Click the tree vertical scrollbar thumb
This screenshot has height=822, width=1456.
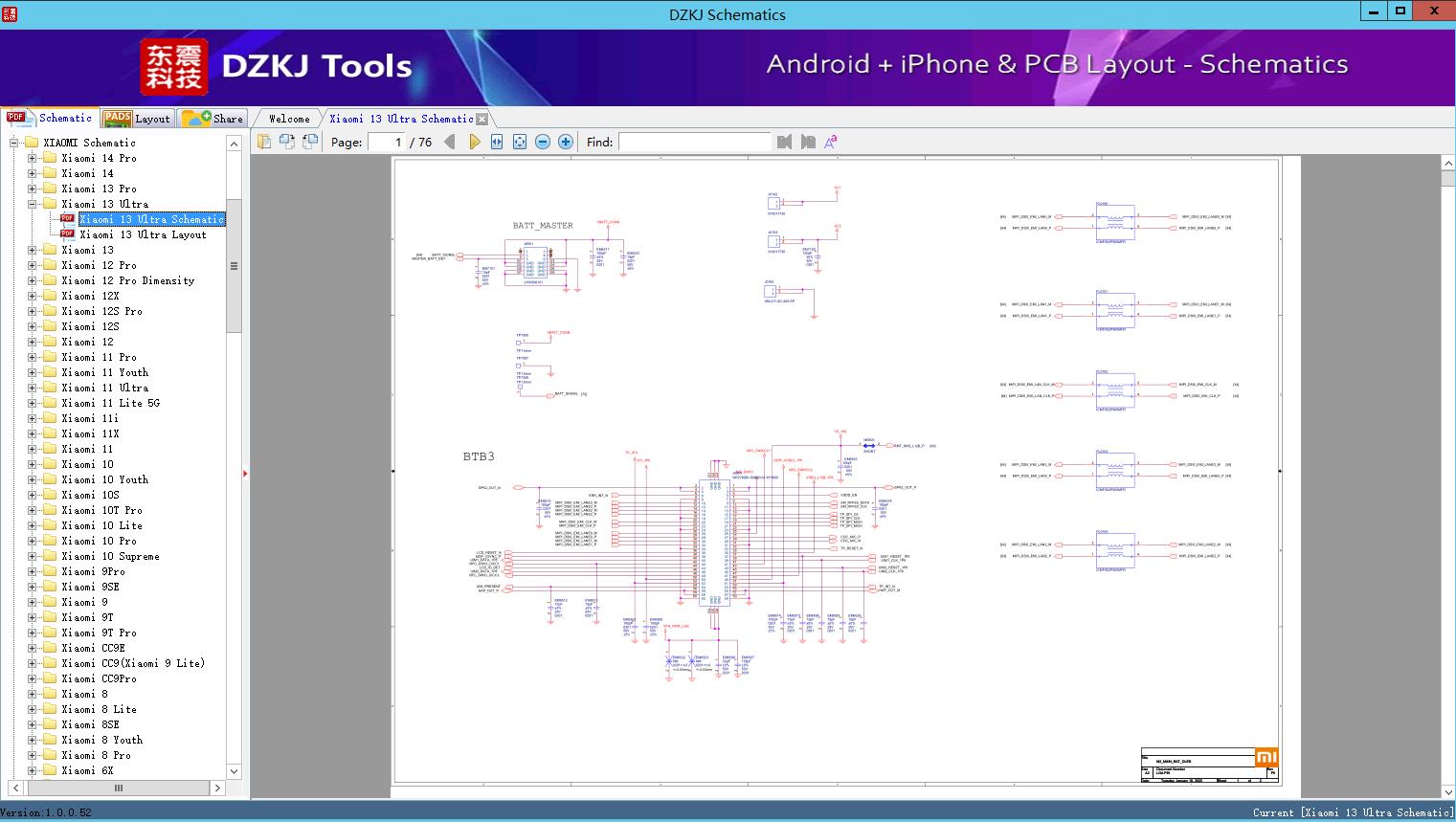(234, 266)
